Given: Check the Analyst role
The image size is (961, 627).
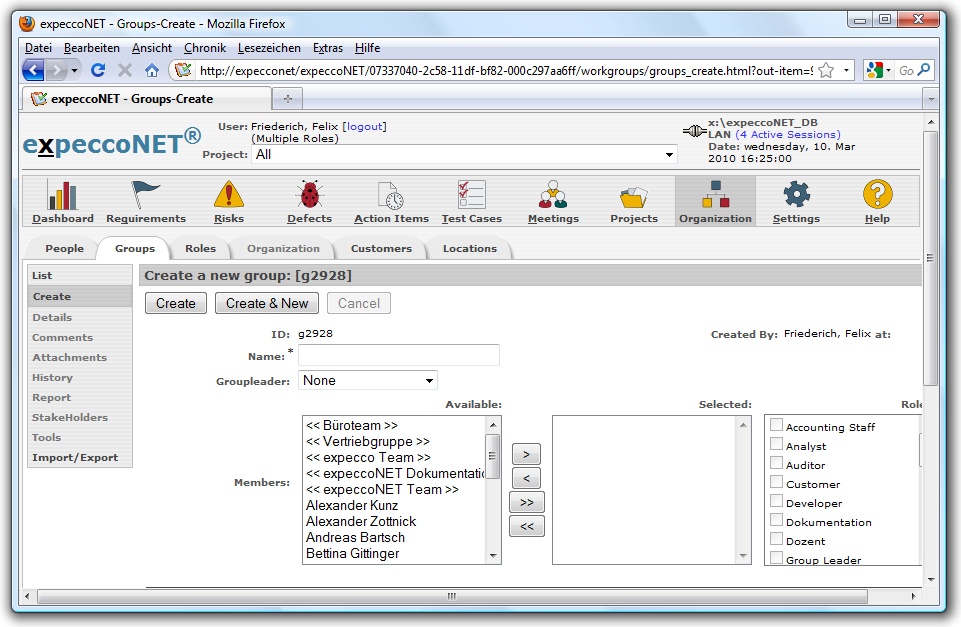Looking at the screenshot, I should click(x=777, y=444).
